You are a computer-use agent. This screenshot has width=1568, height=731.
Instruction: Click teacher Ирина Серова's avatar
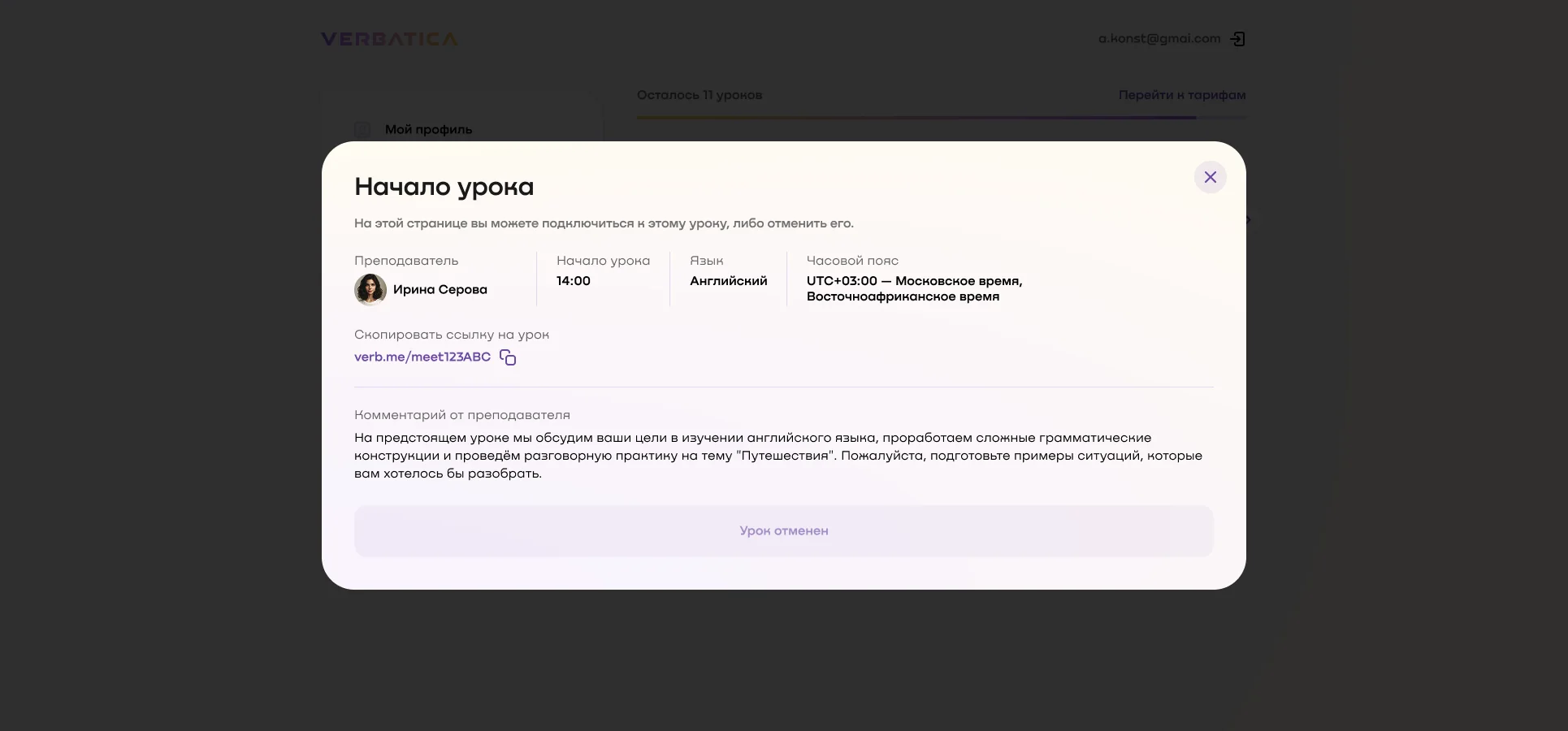point(370,289)
